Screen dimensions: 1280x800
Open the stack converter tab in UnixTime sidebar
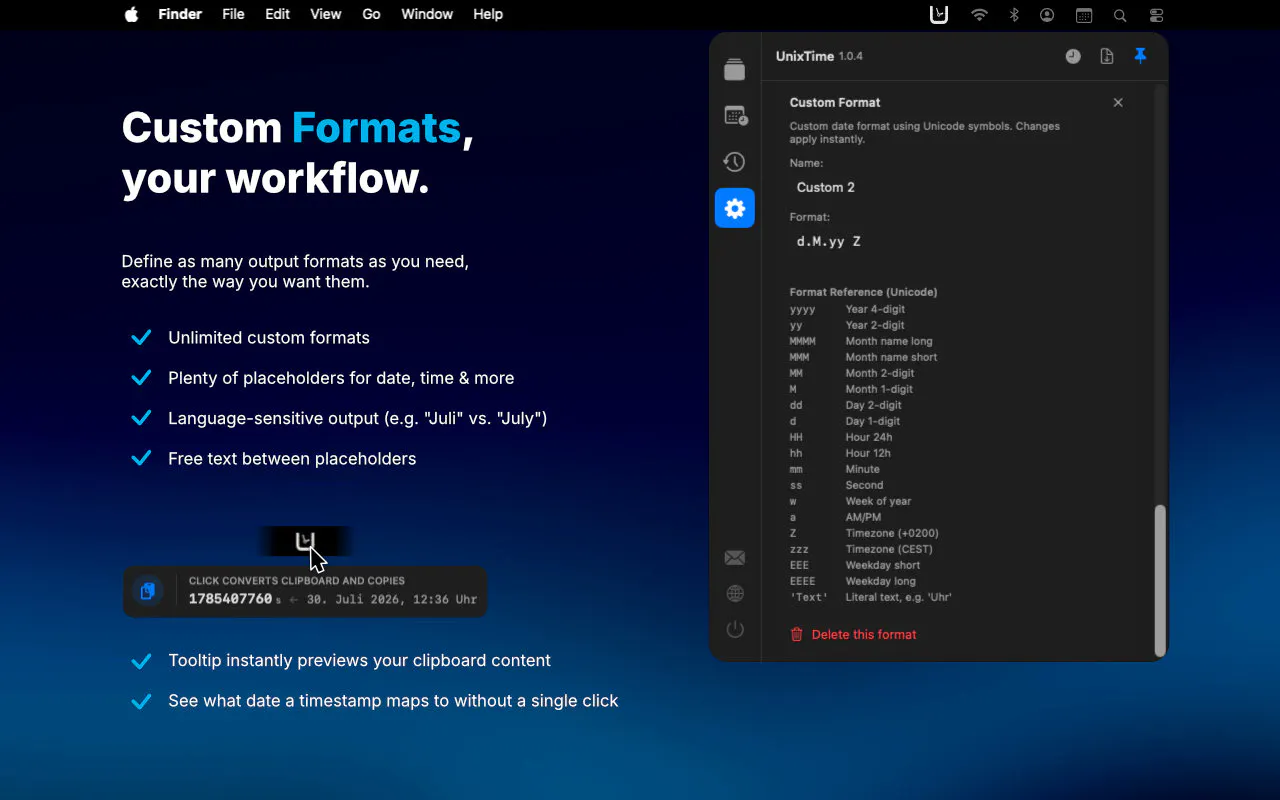735,69
